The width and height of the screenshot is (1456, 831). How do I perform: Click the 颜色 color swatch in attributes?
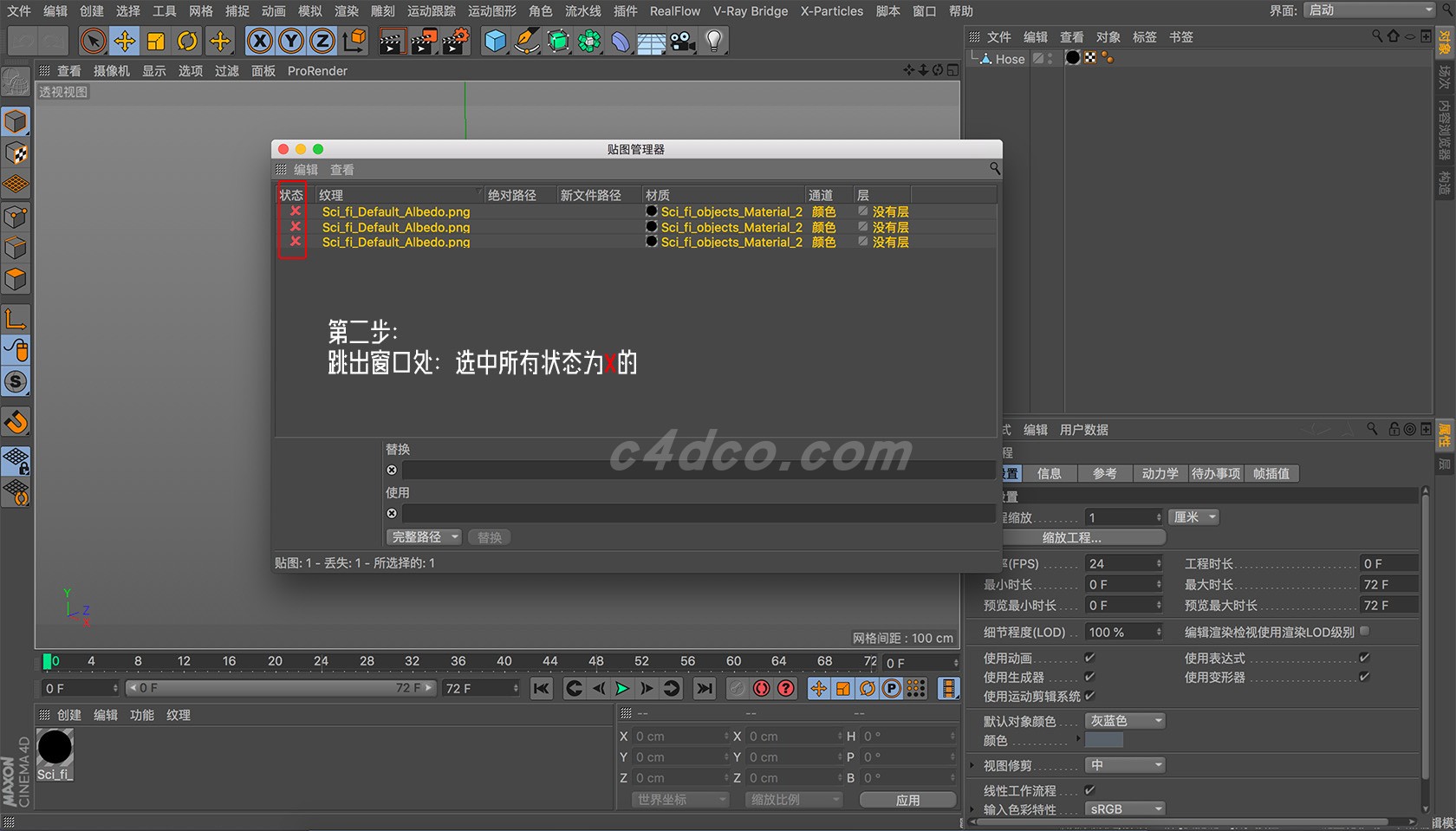(1104, 740)
